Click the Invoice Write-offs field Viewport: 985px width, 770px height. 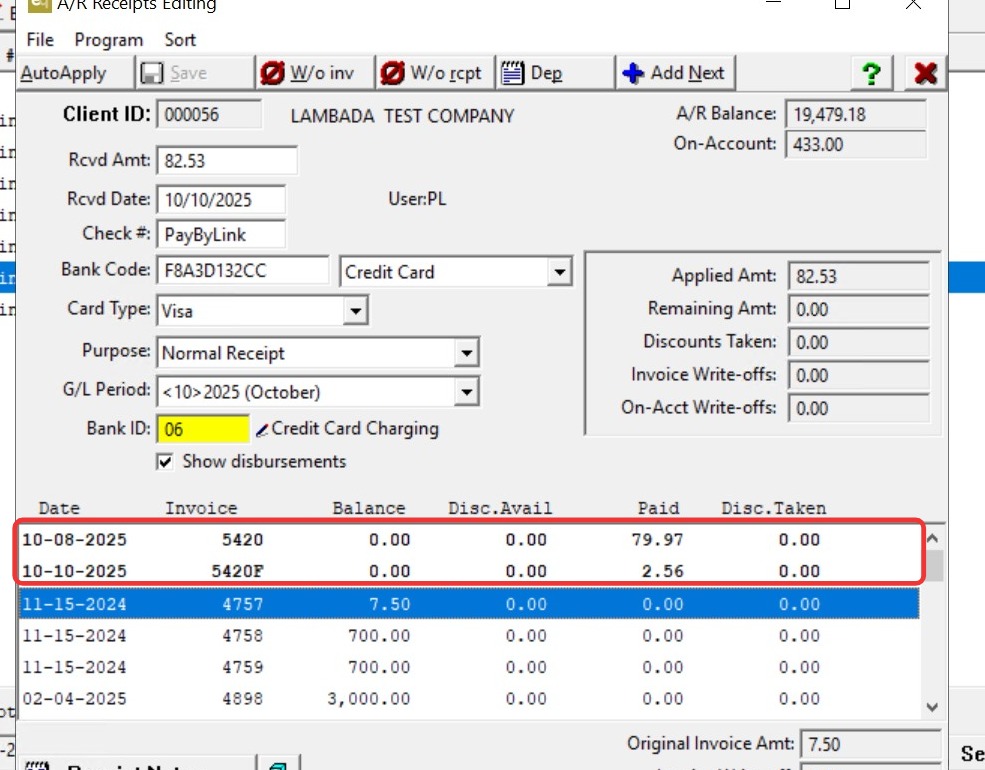point(859,376)
